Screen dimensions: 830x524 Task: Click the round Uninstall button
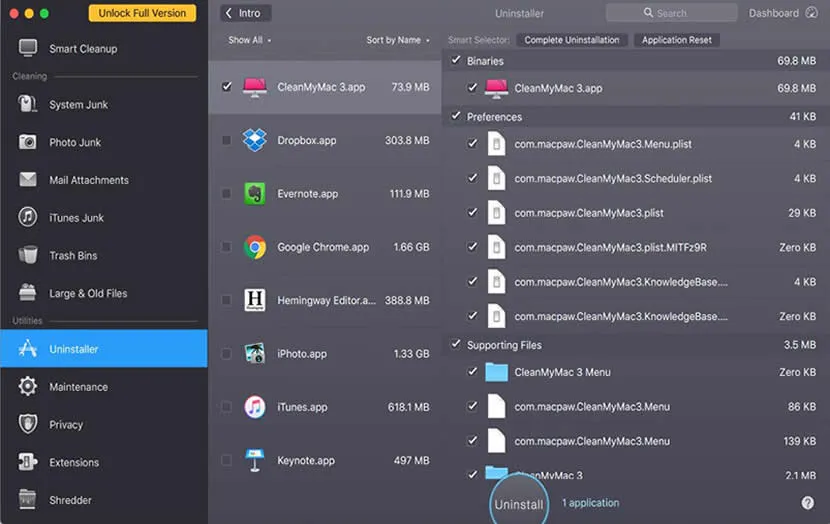519,503
